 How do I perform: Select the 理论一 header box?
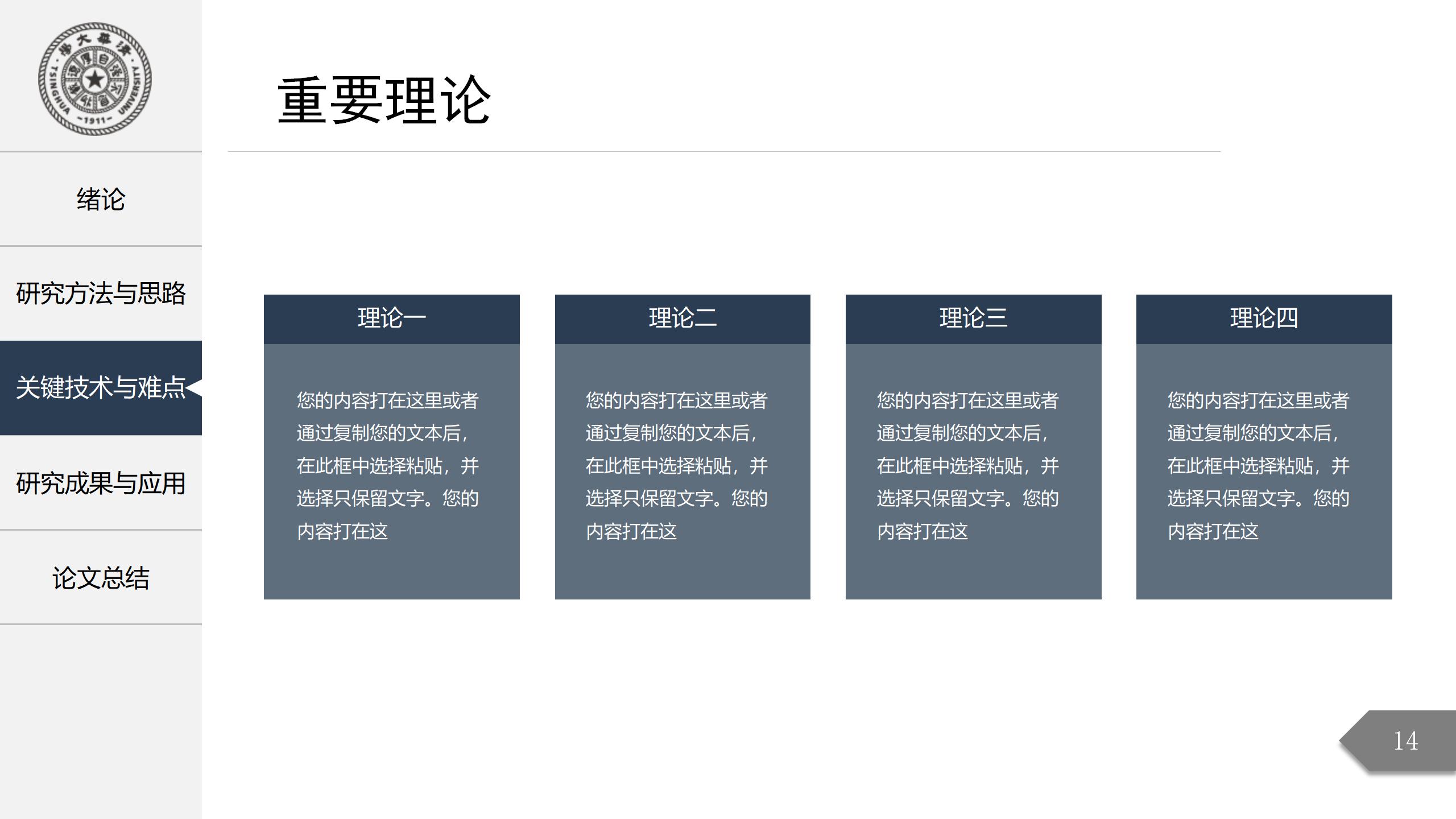(x=391, y=318)
